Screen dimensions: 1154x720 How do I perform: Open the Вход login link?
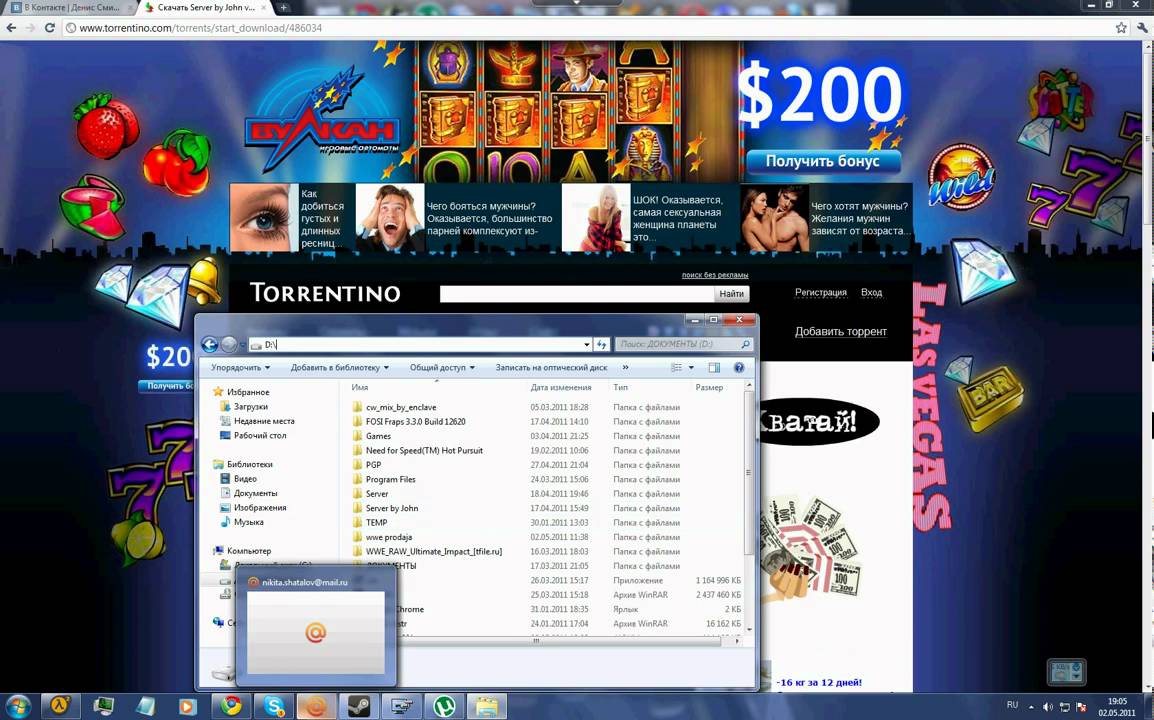871,292
